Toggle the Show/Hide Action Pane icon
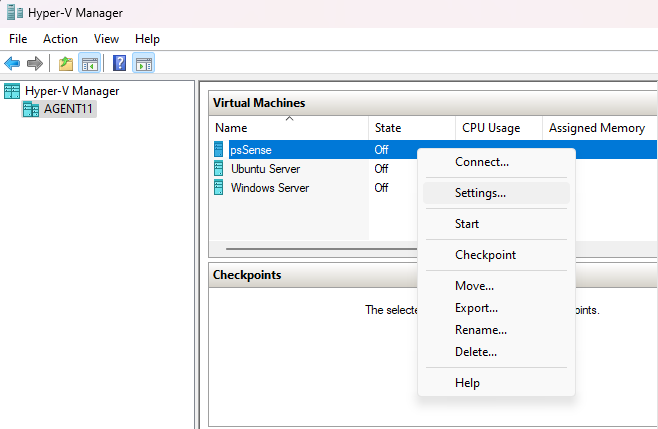 [x=143, y=64]
